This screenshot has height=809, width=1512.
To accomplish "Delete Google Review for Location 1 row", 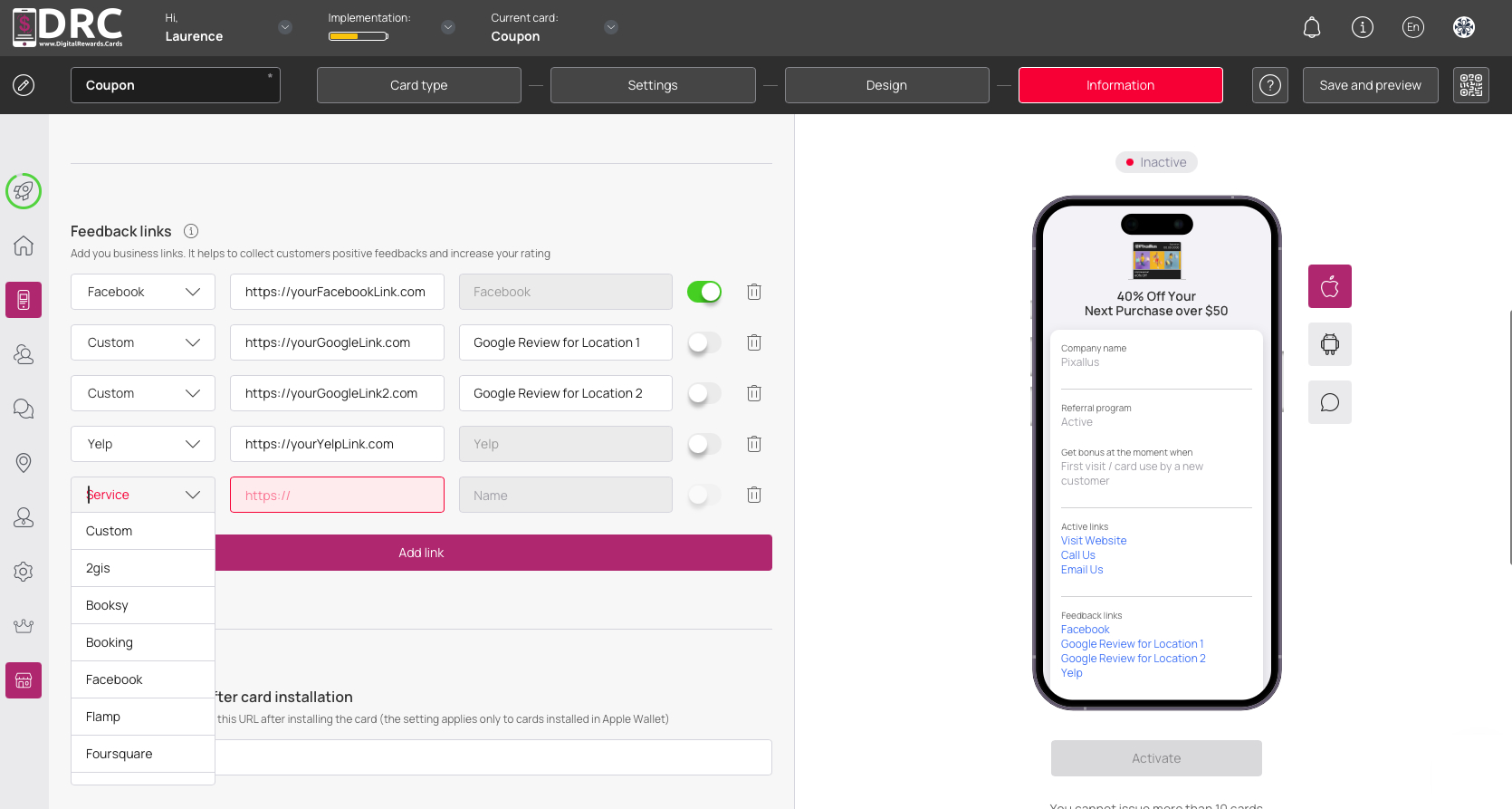I will [754, 342].
